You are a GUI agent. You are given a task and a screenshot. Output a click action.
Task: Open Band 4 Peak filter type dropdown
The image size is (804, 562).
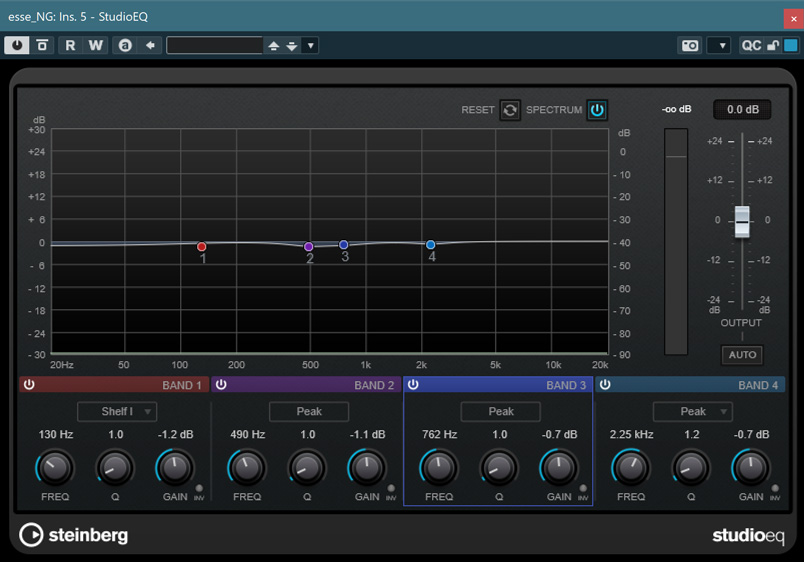coord(693,411)
